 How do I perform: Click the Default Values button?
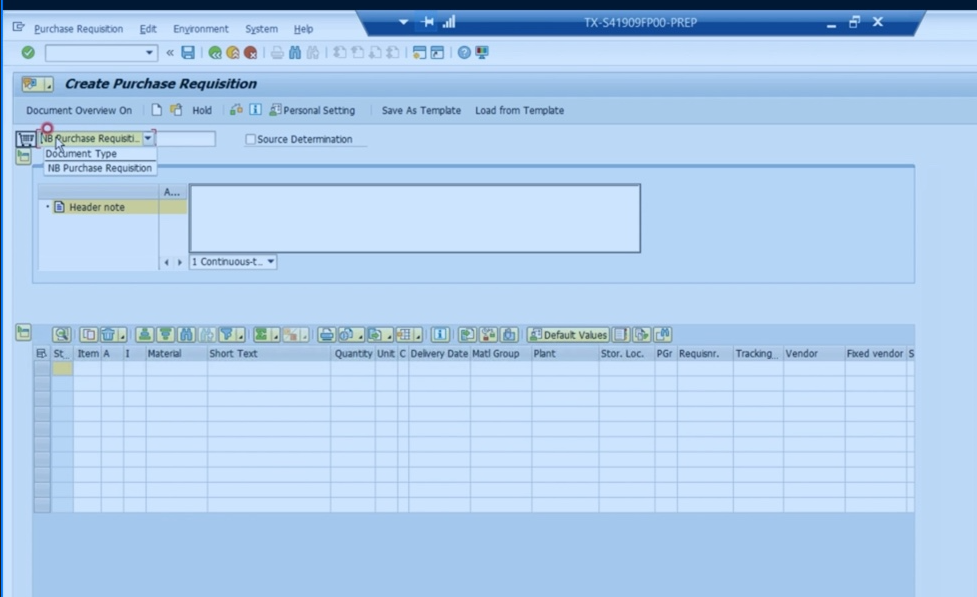(x=568, y=335)
